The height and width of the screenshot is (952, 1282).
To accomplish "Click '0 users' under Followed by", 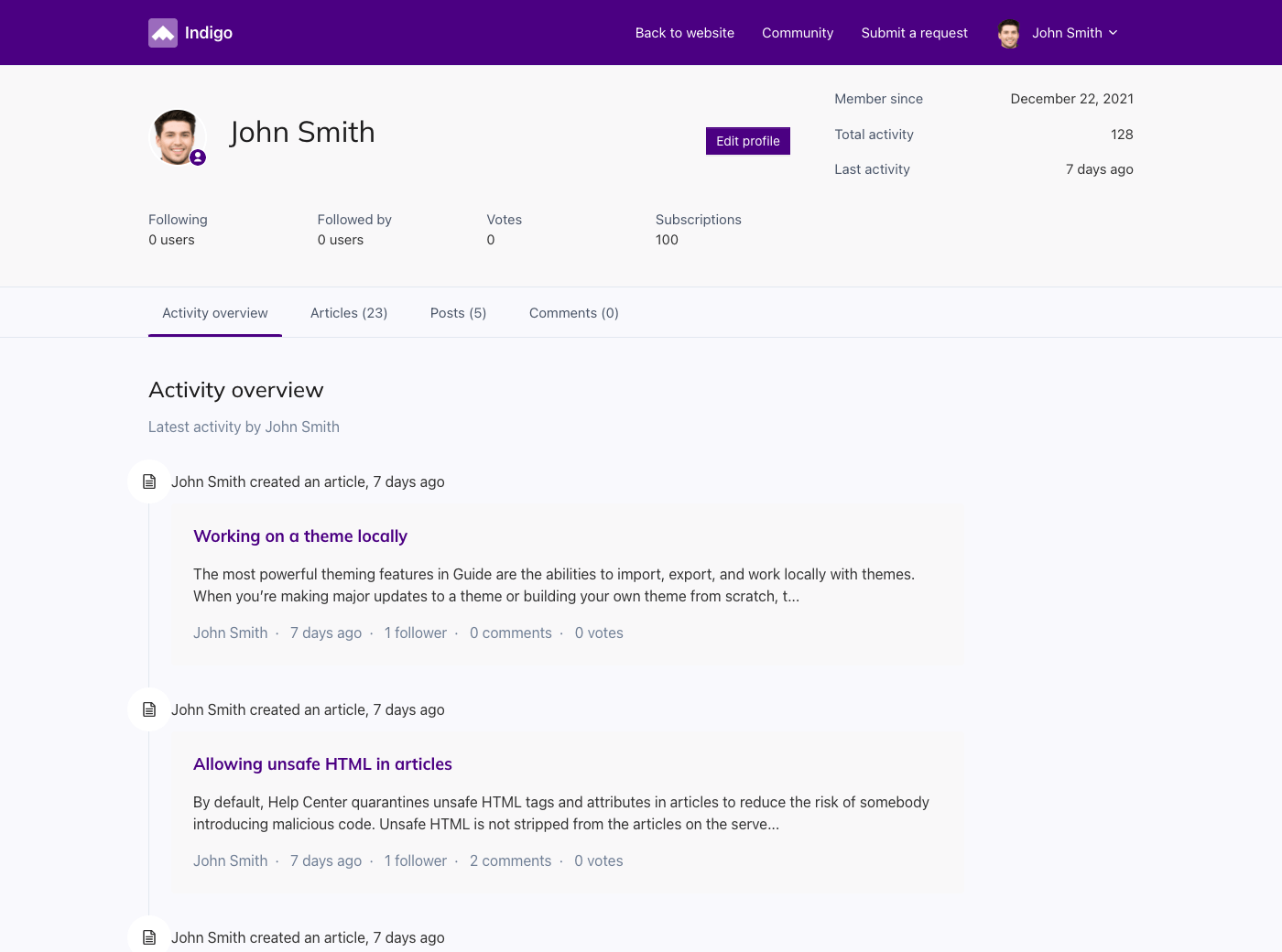I will 341,240.
